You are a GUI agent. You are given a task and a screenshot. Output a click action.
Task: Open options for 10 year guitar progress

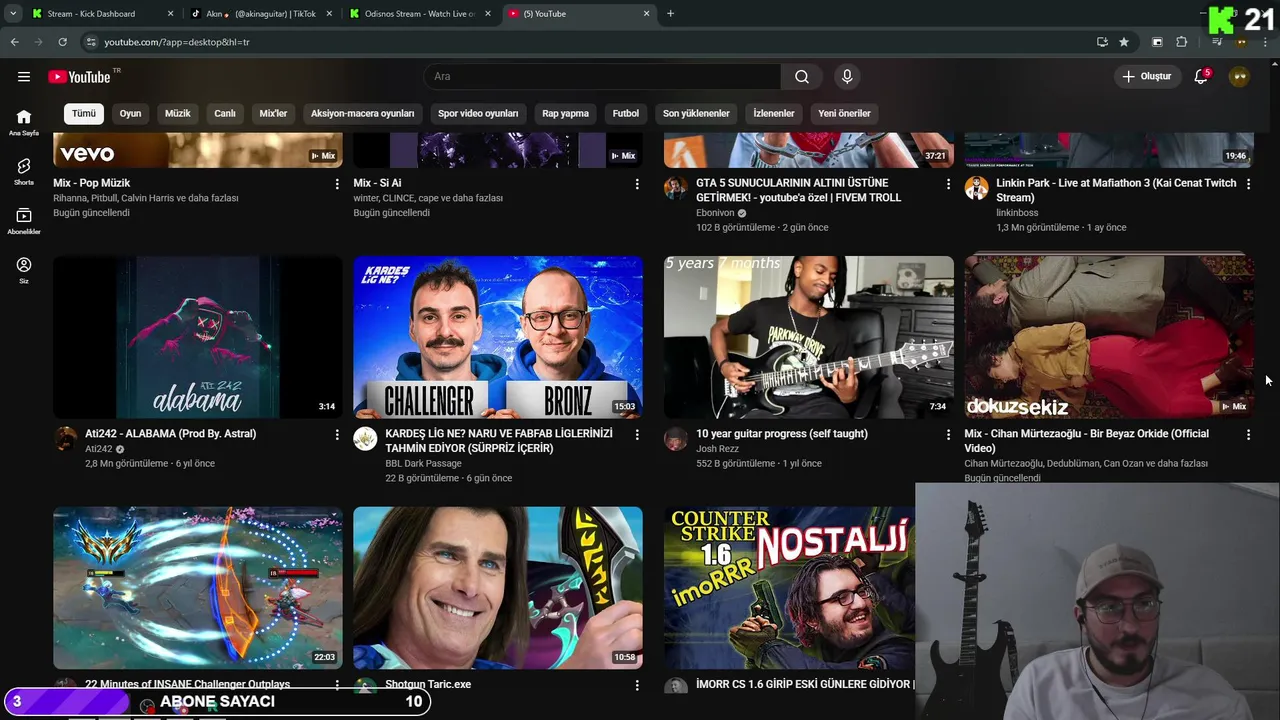948,435
